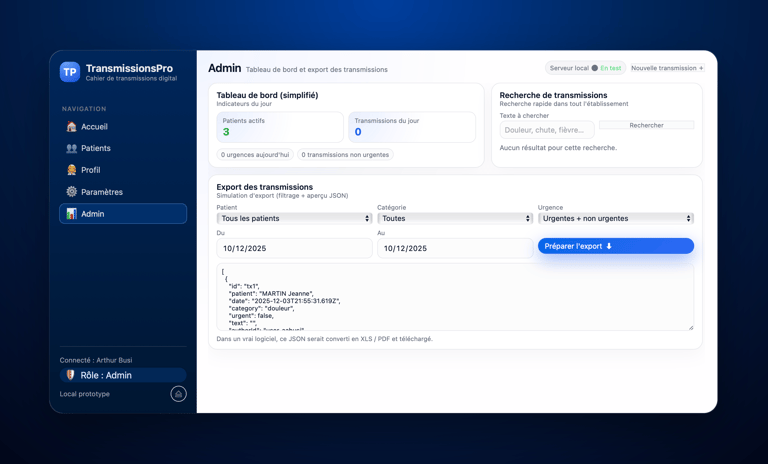
Task: Expand the Catégorie dropdown 'Toutes'
Action: click(x=455, y=219)
